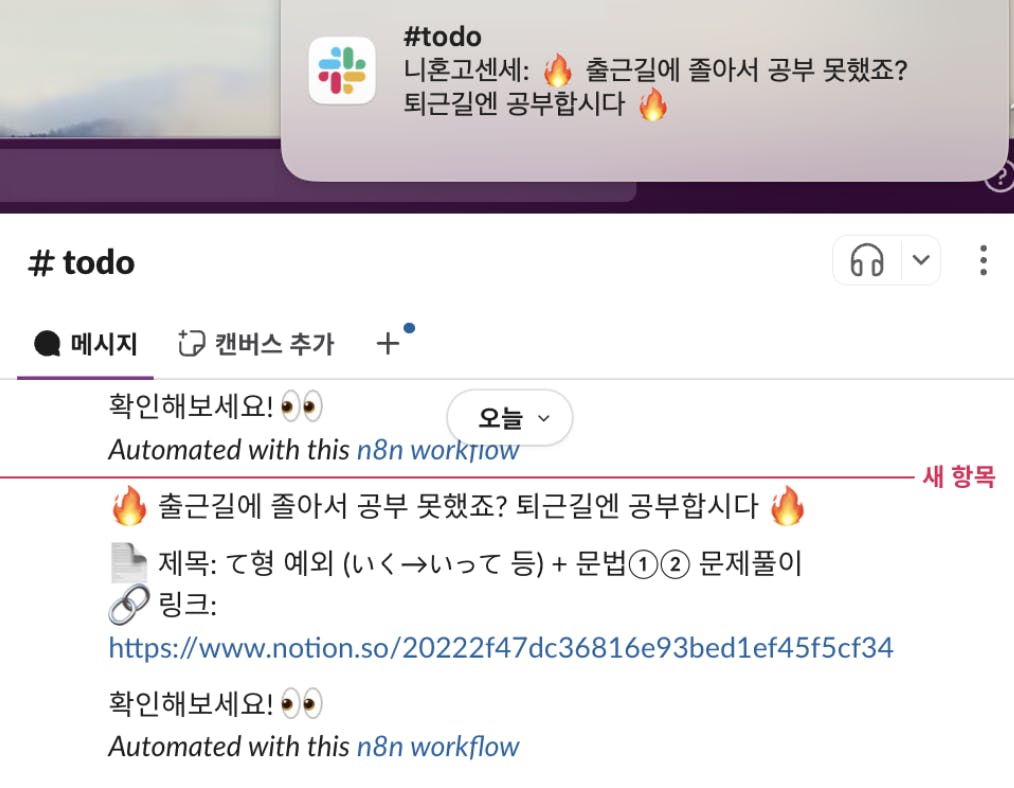Click the speech bubble message icon
This screenshot has height=788, width=1014.
[47, 344]
